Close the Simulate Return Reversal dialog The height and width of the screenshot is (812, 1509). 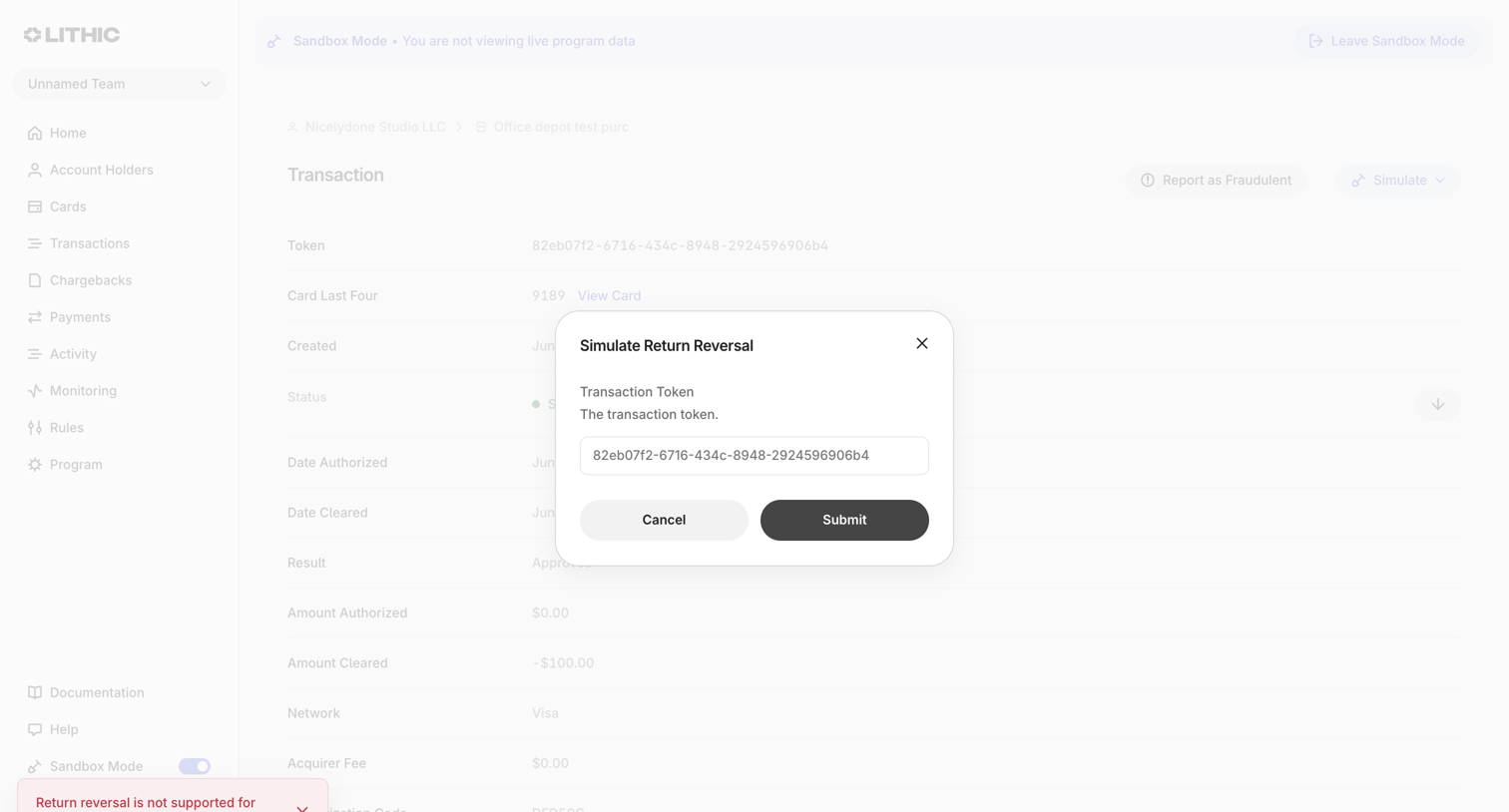(922, 343)
